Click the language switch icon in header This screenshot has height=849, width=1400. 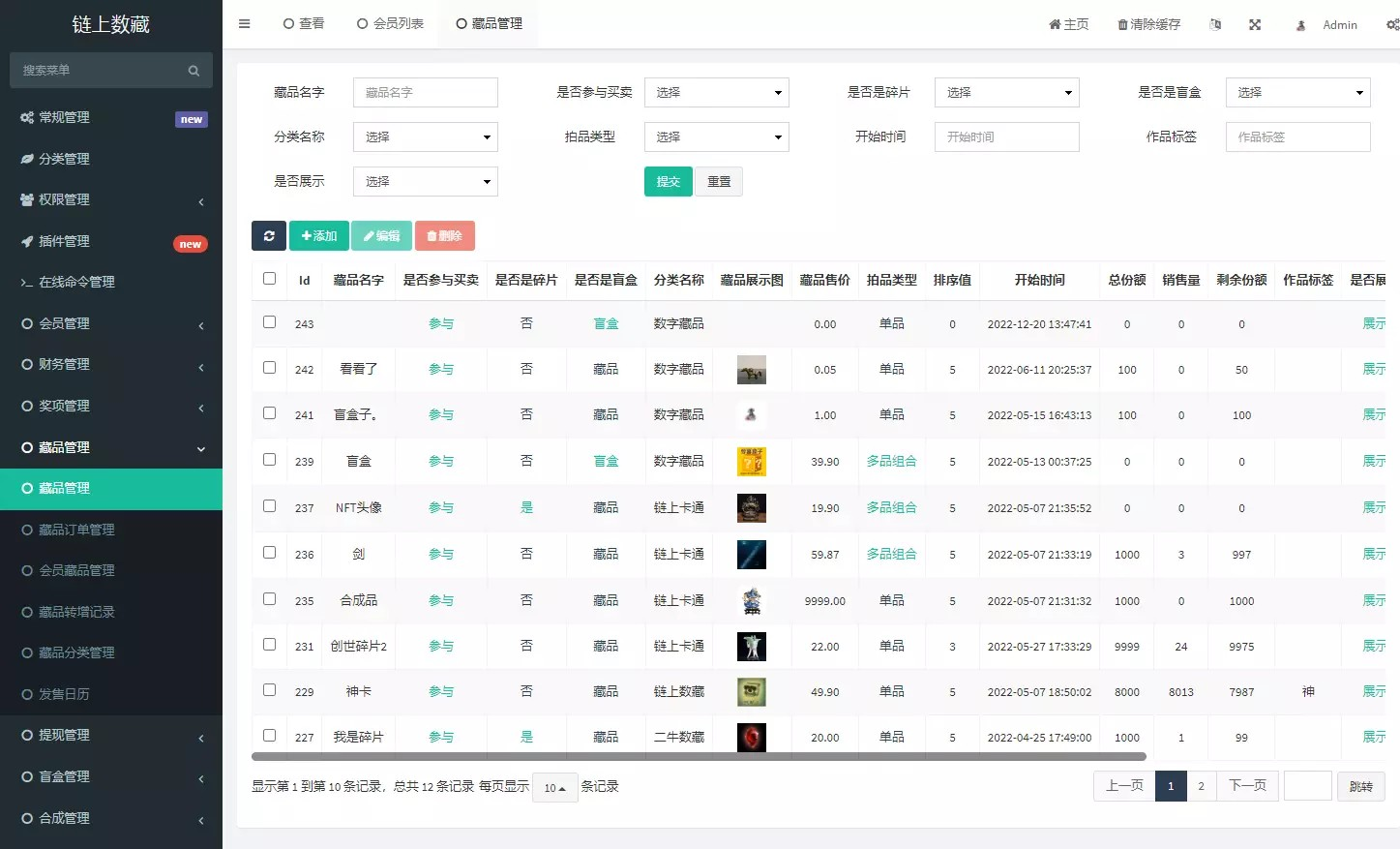tap(1215, 25)
